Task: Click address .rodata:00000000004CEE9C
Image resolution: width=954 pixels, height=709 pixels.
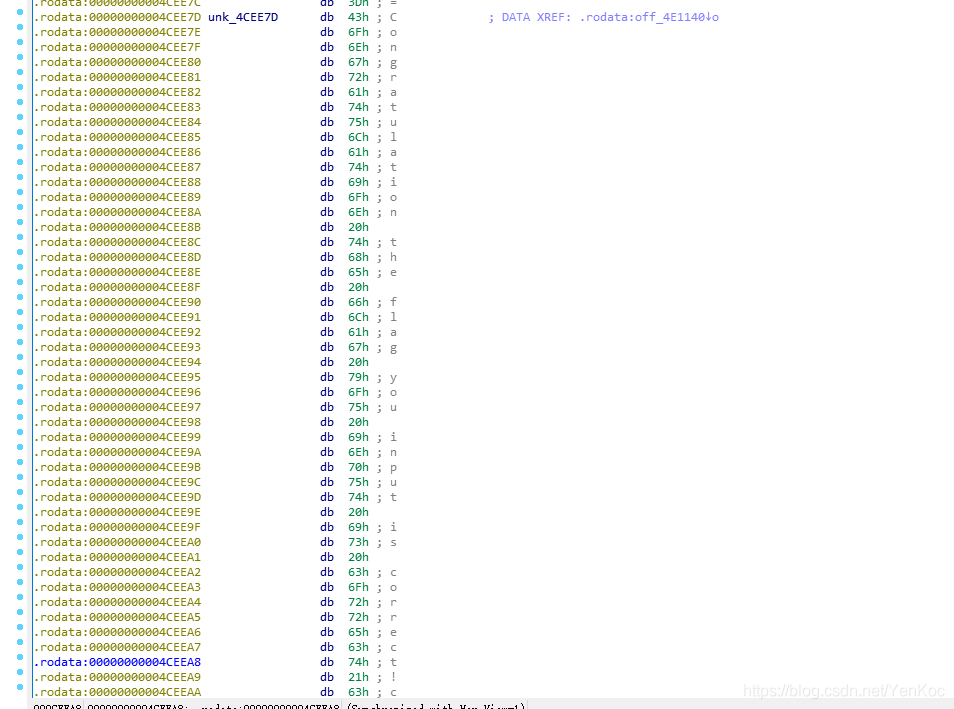Action: (117, 482)
